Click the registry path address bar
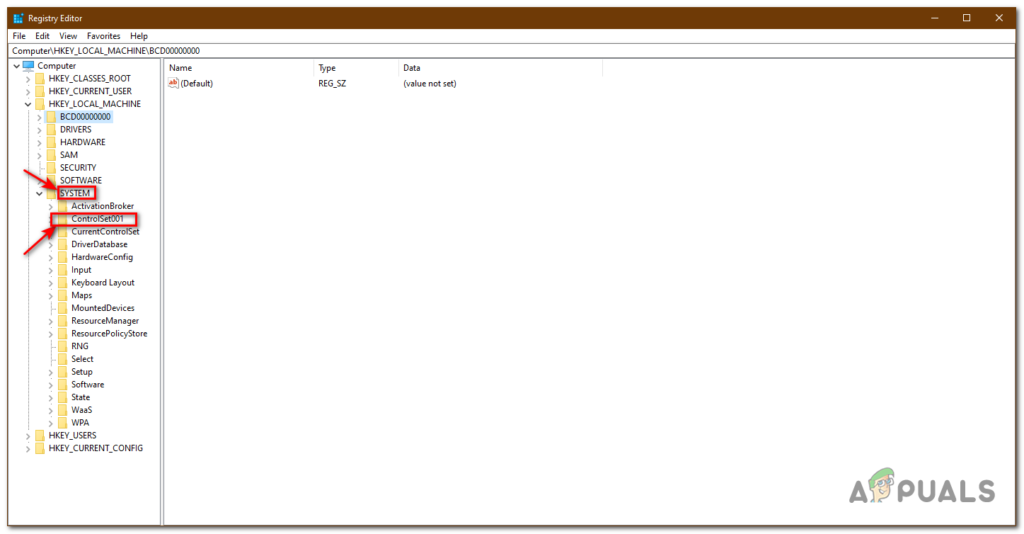Viewport: 1024px width, 534px height. pyautogui.click(x=512, y=50)
